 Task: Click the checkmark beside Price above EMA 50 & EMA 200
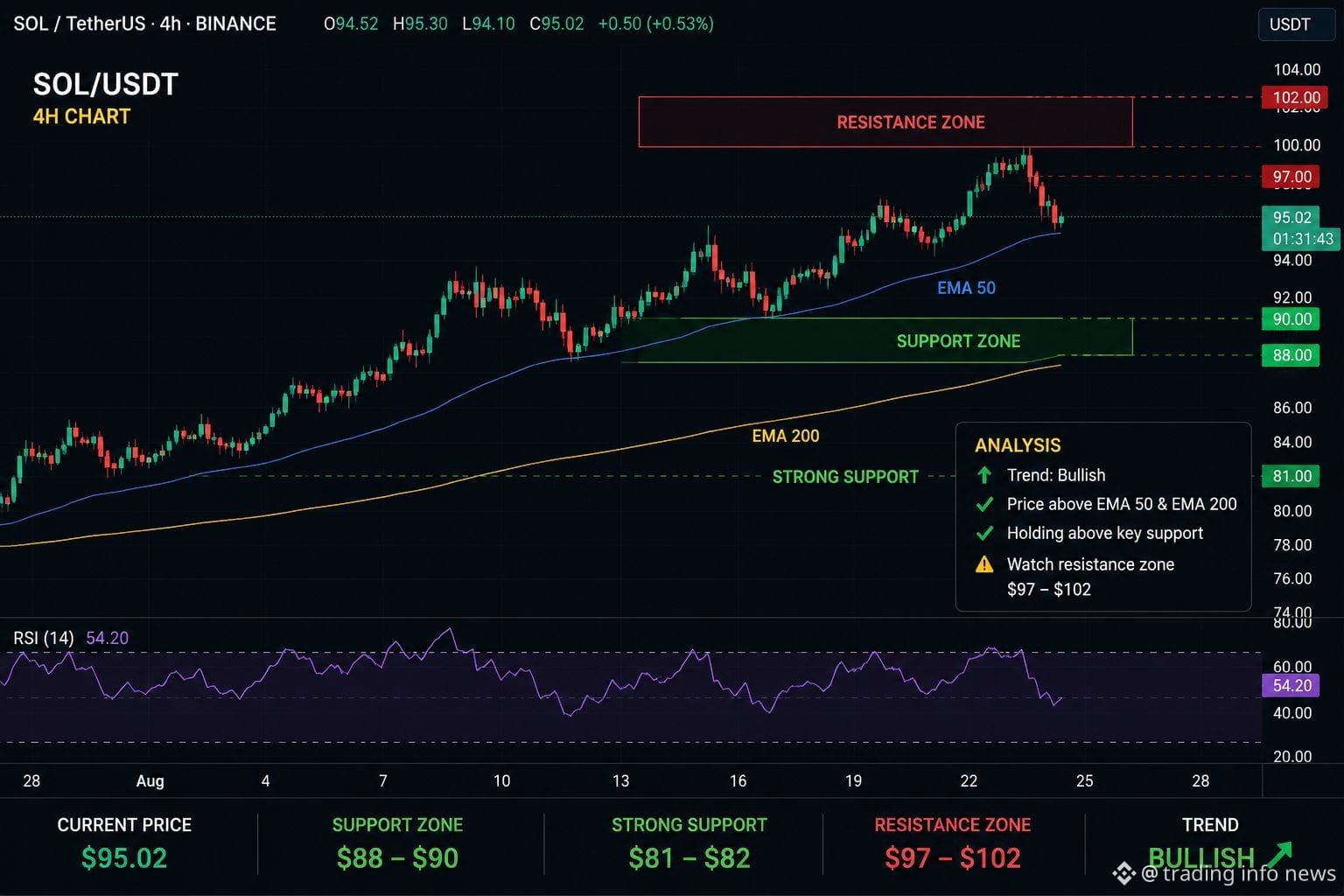(x=984, y=504)
